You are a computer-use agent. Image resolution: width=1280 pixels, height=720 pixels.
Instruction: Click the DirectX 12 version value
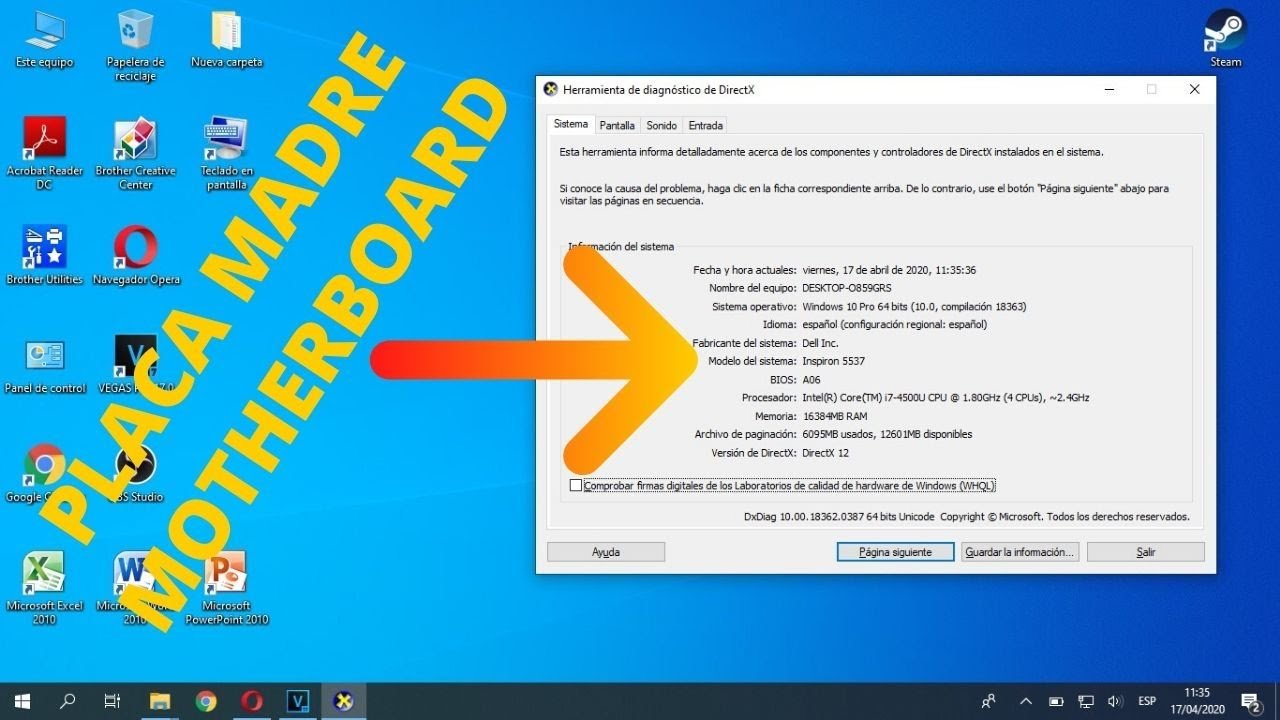[826, 453]
